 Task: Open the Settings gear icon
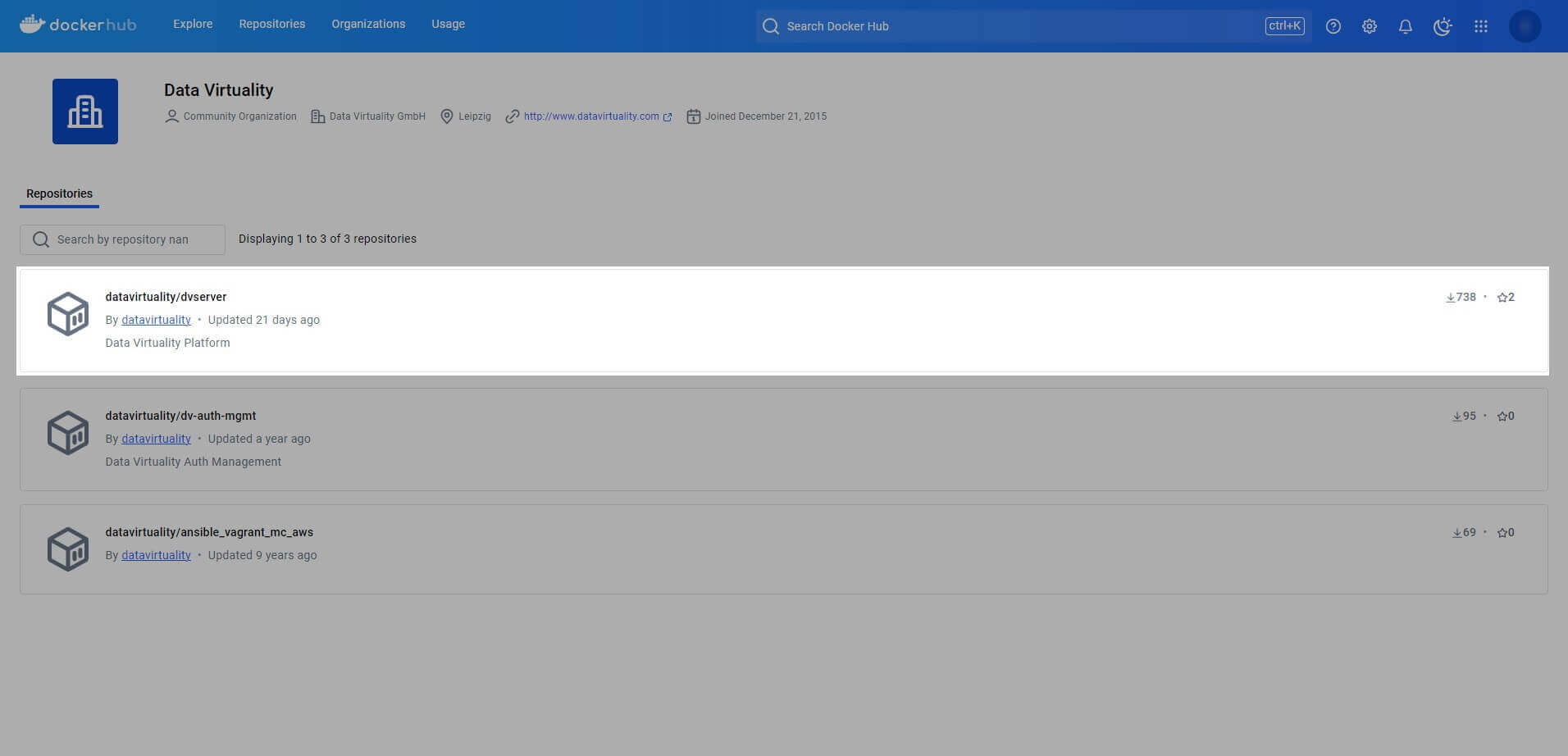tap(1370, 26)
